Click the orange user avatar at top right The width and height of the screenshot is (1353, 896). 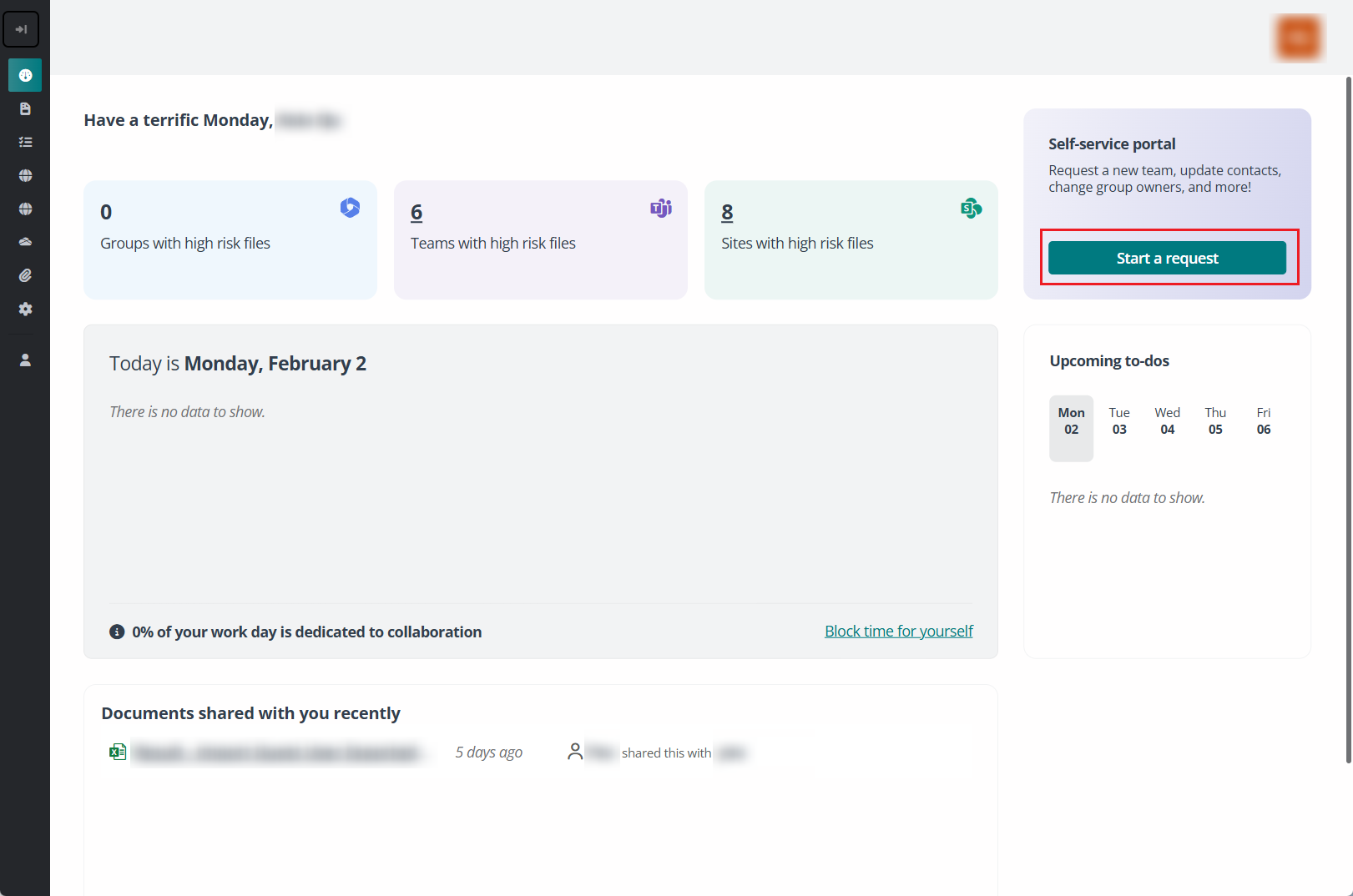[1298, 38]
